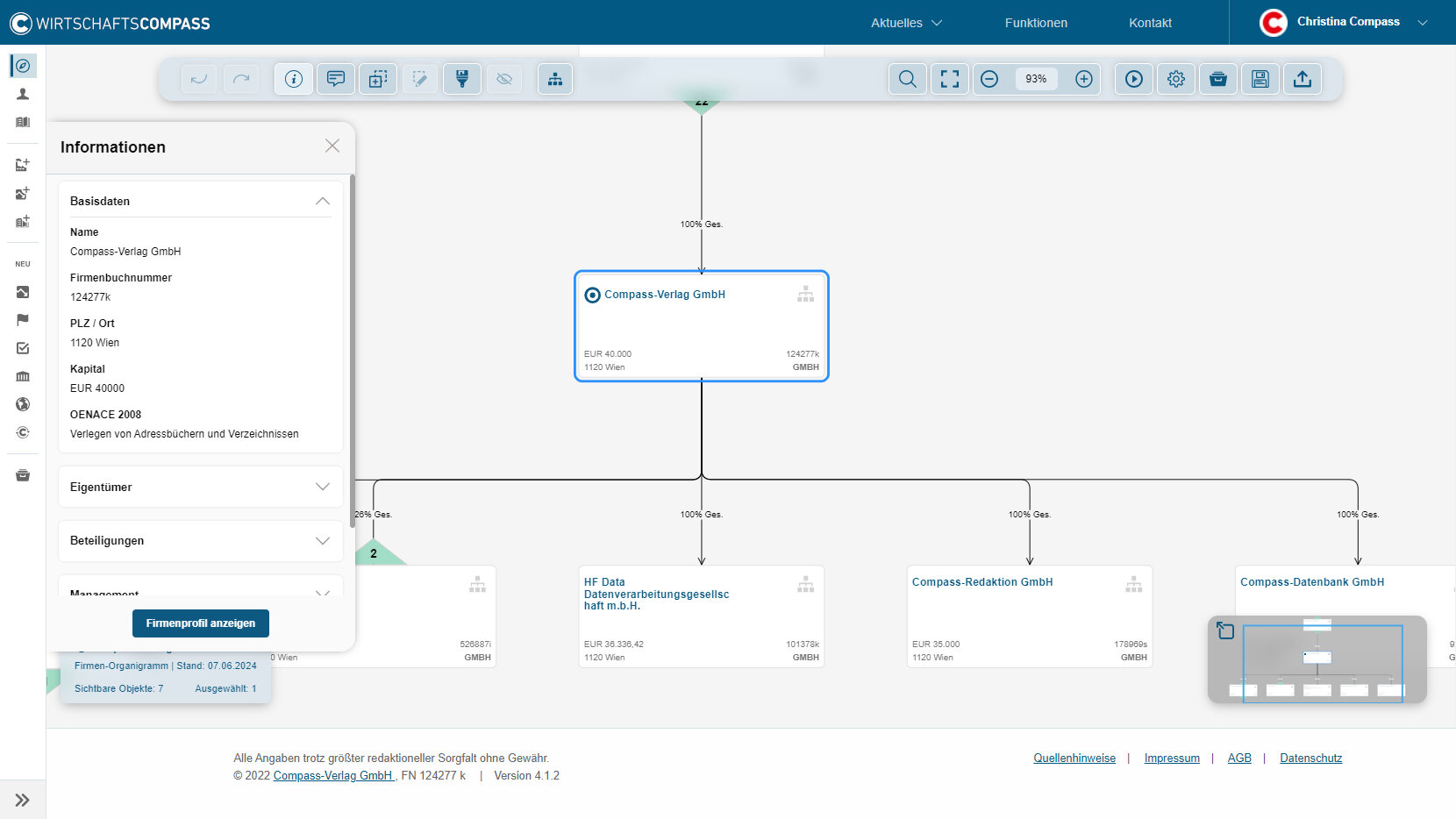The width and height of the screenshot is (1456, 819).
Task: Click the archive box toolbar icon
Action: pyautogui.click(x=1218, y=79)
